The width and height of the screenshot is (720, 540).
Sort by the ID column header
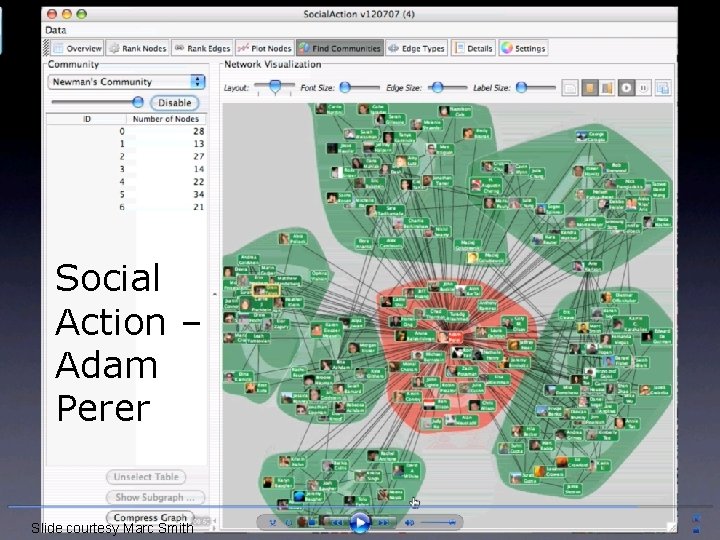87,119
